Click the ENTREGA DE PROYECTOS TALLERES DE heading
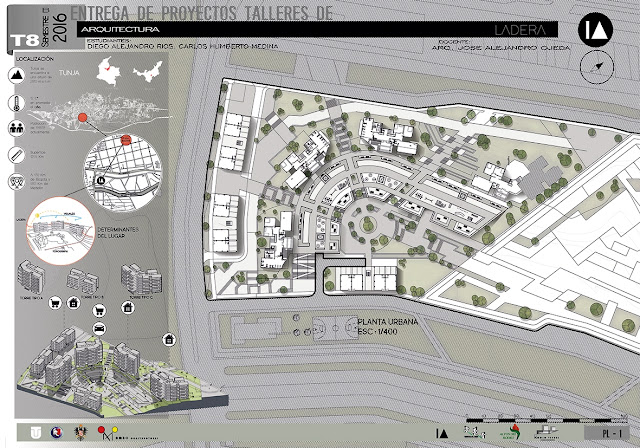 (202, 13)
